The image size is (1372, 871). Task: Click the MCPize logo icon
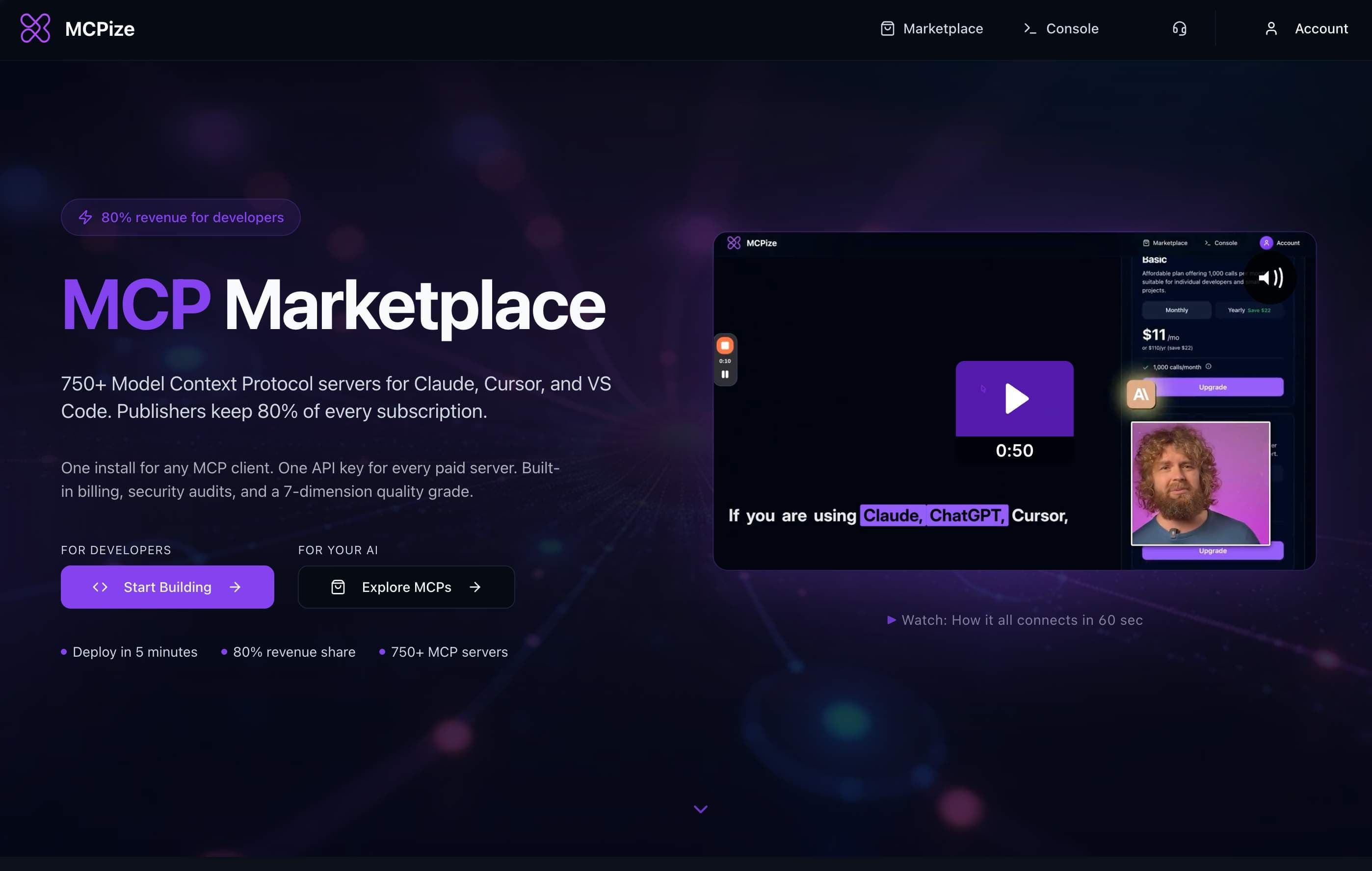point(35,28)
